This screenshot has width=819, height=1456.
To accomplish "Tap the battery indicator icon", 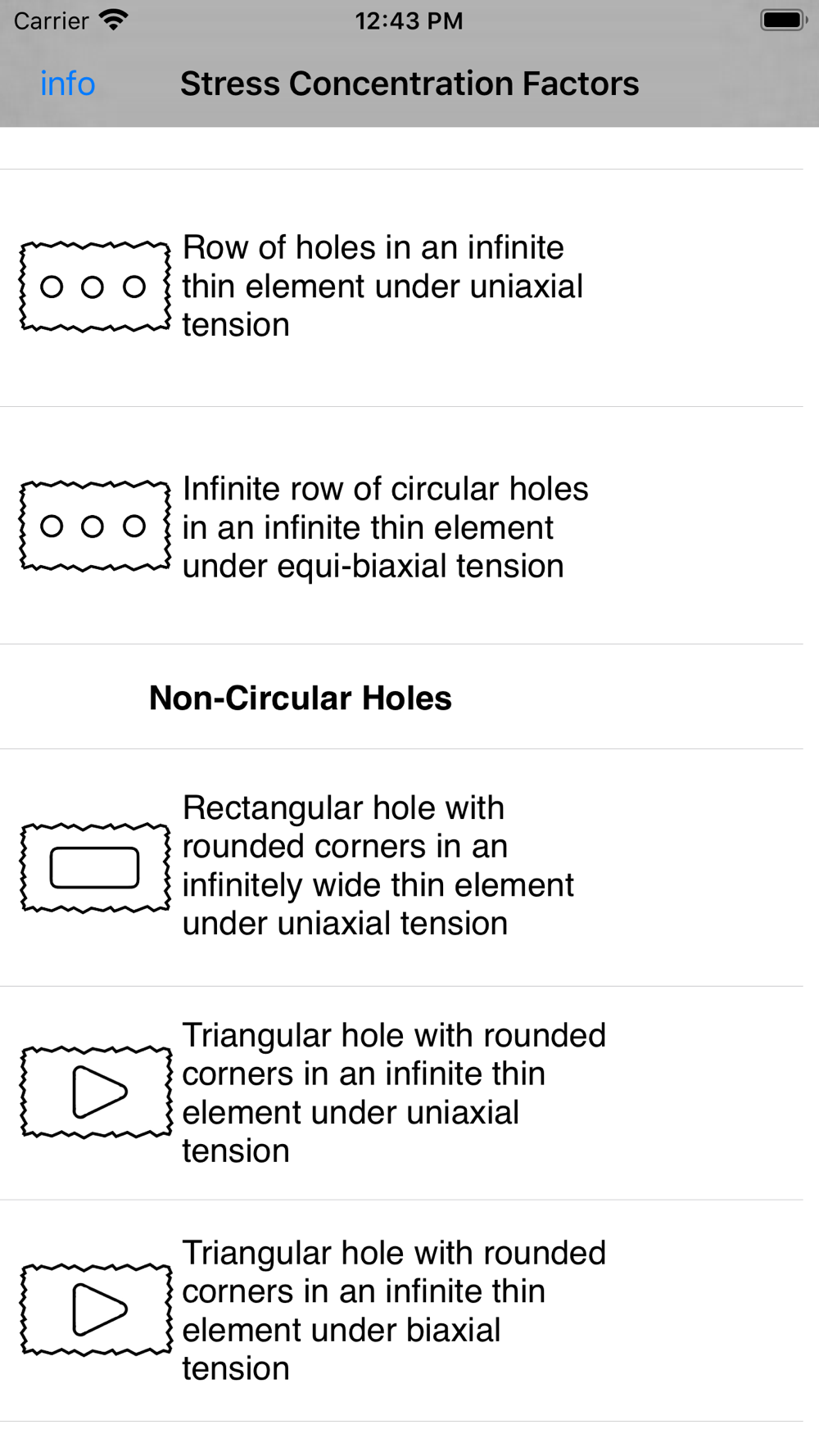I will point(782,20).
